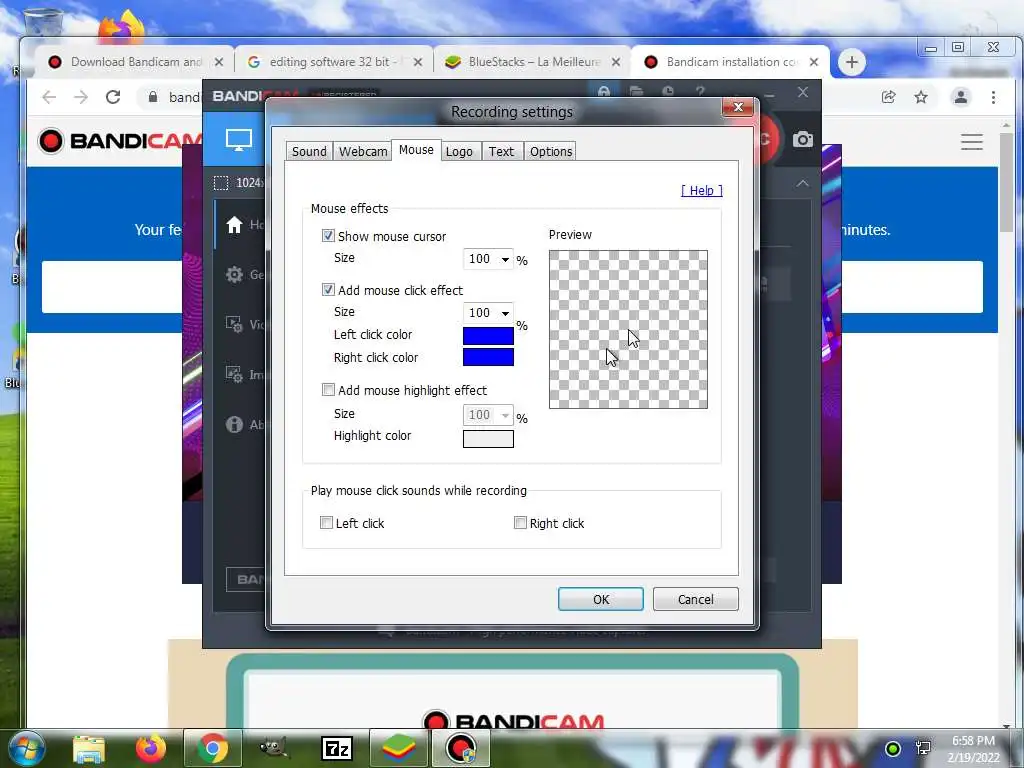The height and width of the screenshot is (768, 1024).
Task: Open 7-Zip taskbar icon
Action: click(x=337, y=748)
